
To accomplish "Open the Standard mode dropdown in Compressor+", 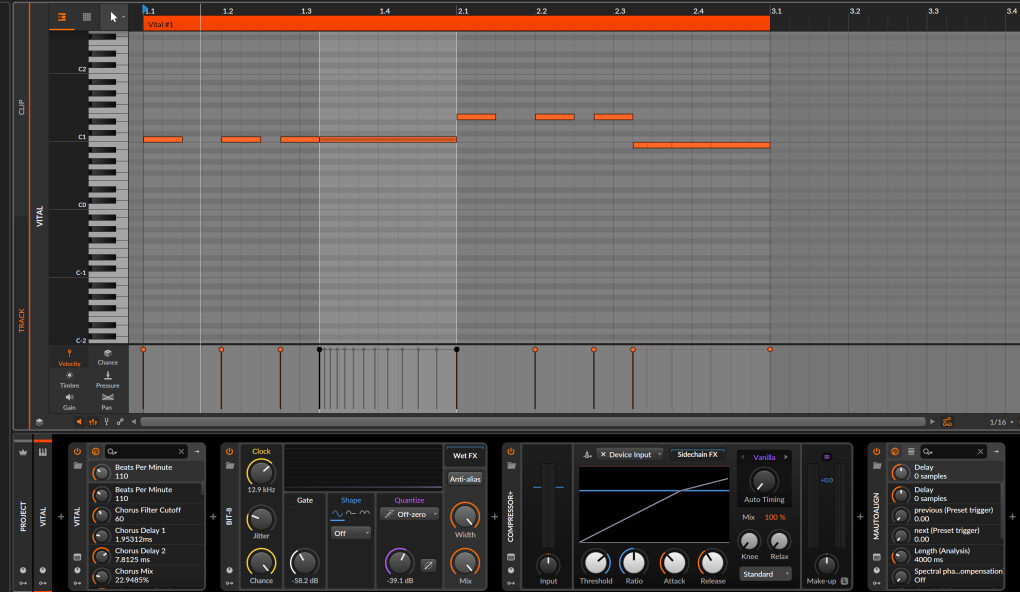I will click(x=764, y=574).
